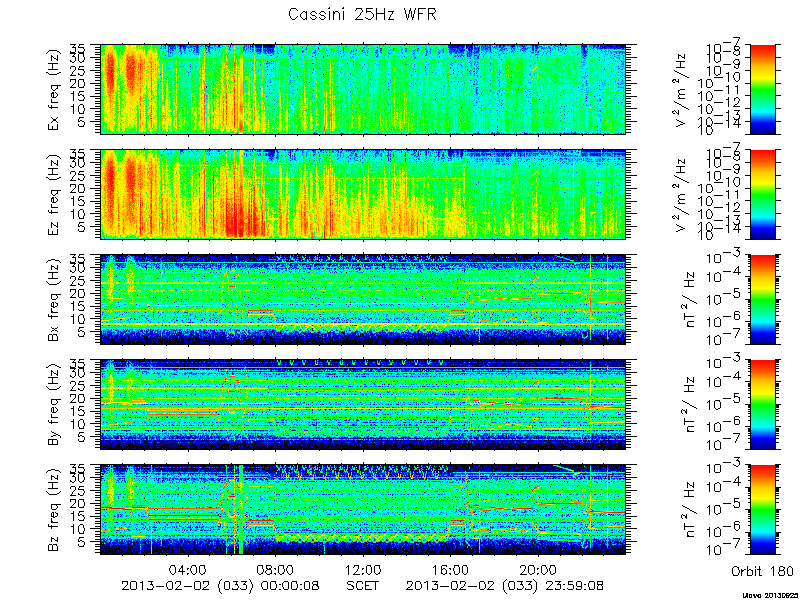800x600 pixels.
Task: Click the Bz panel color scale bar
Action: [x=762, y=510]
